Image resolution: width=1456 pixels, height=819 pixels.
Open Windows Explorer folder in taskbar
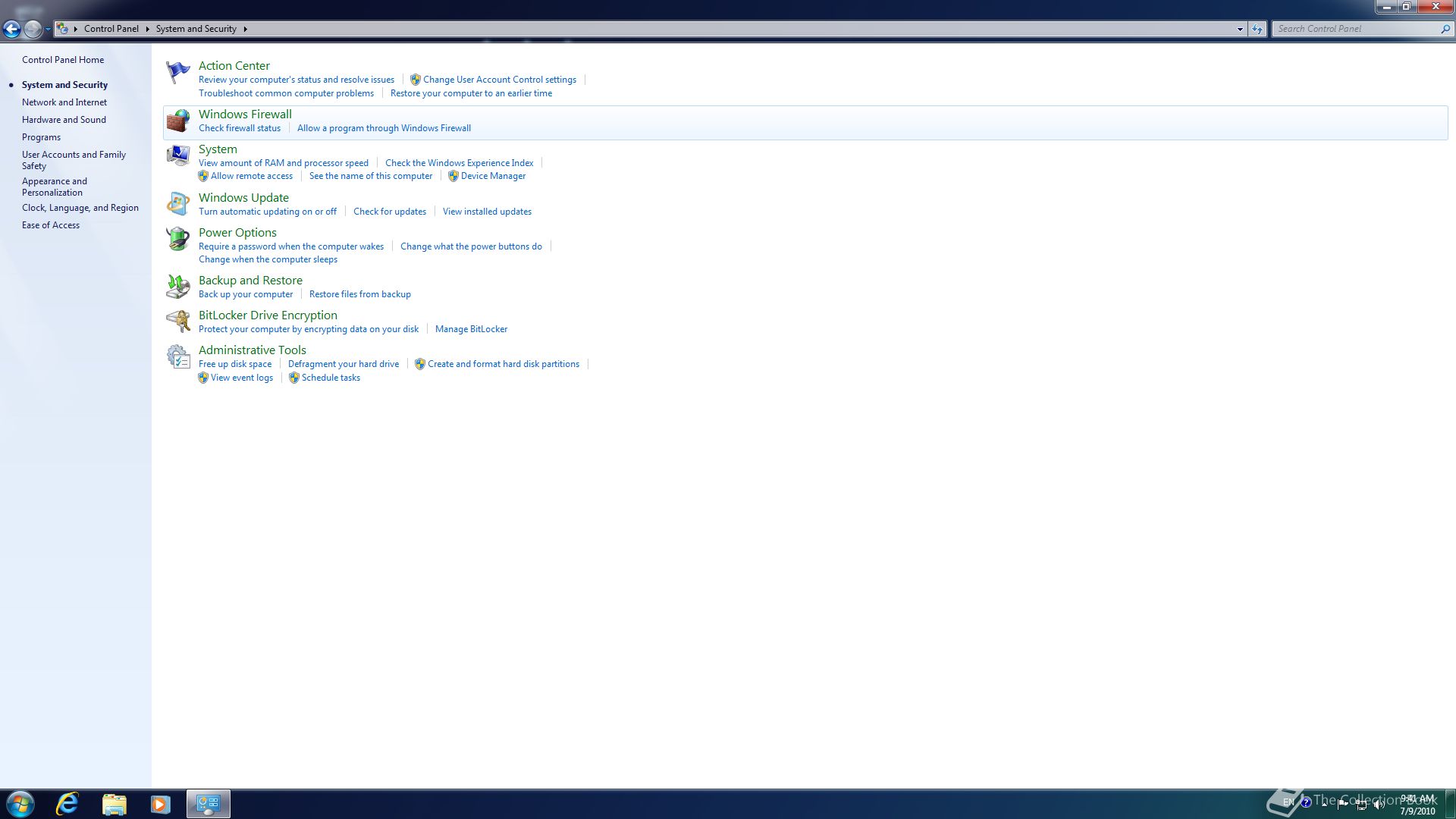pos(114,804)
